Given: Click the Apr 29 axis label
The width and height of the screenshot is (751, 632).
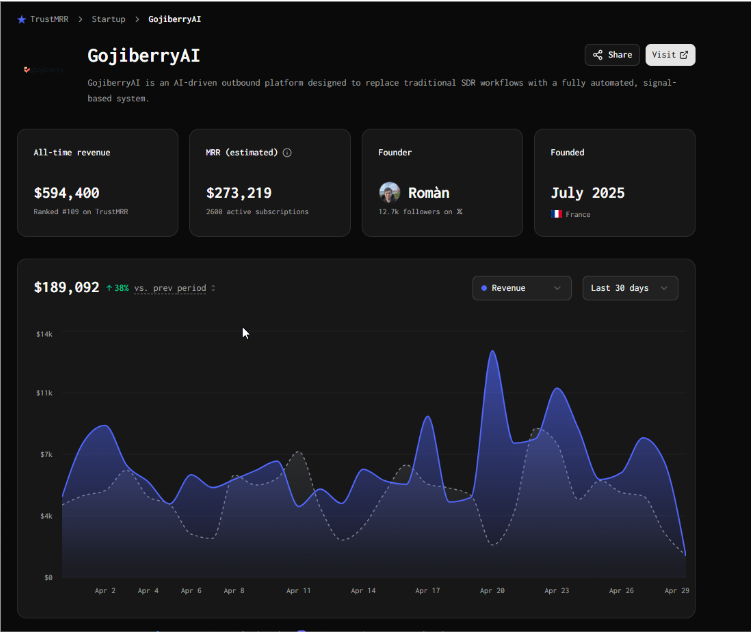Looking at the screenshot, I should click(677, 591).
